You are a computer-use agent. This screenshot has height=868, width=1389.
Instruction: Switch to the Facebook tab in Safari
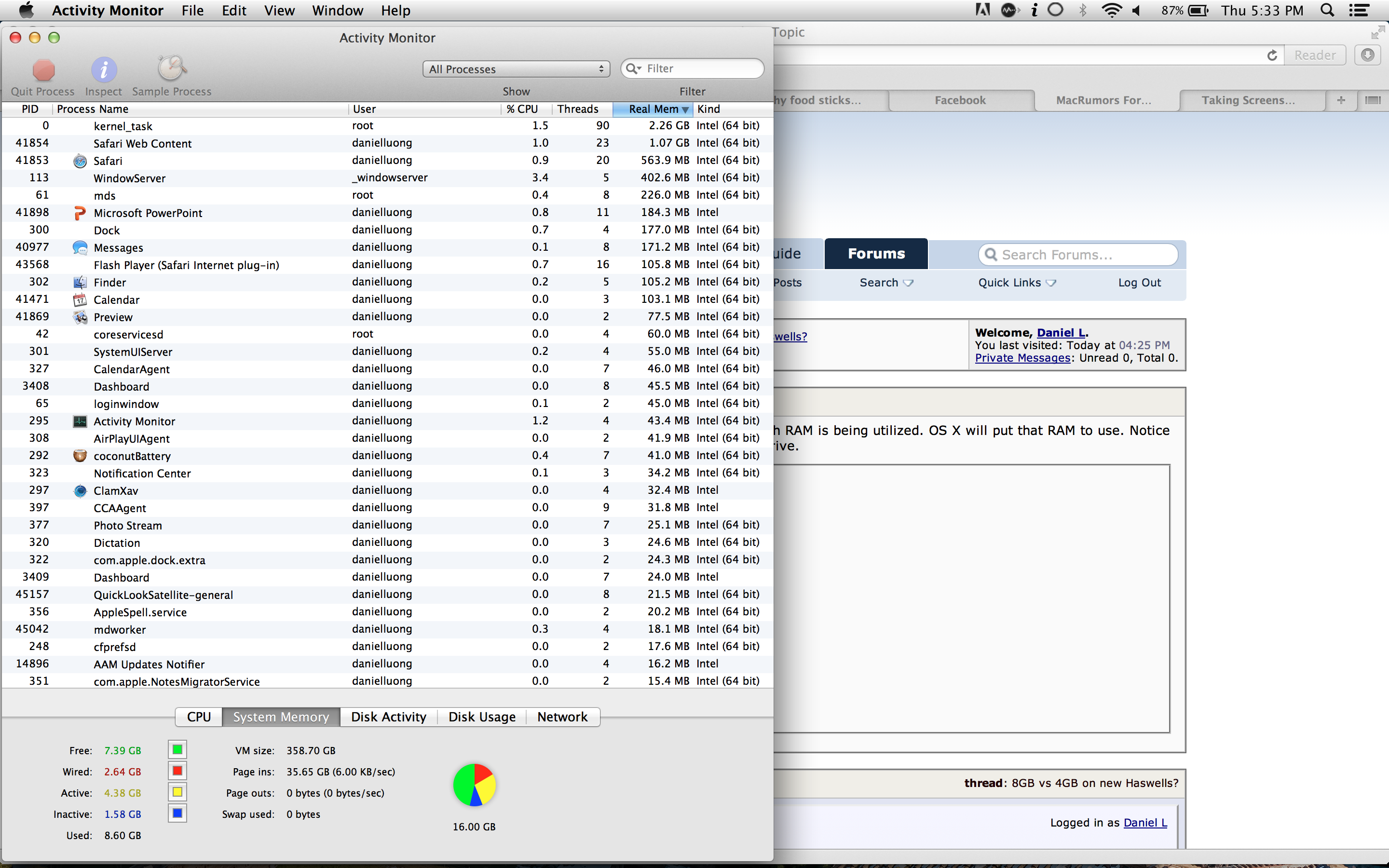click(x=960, y=100)
